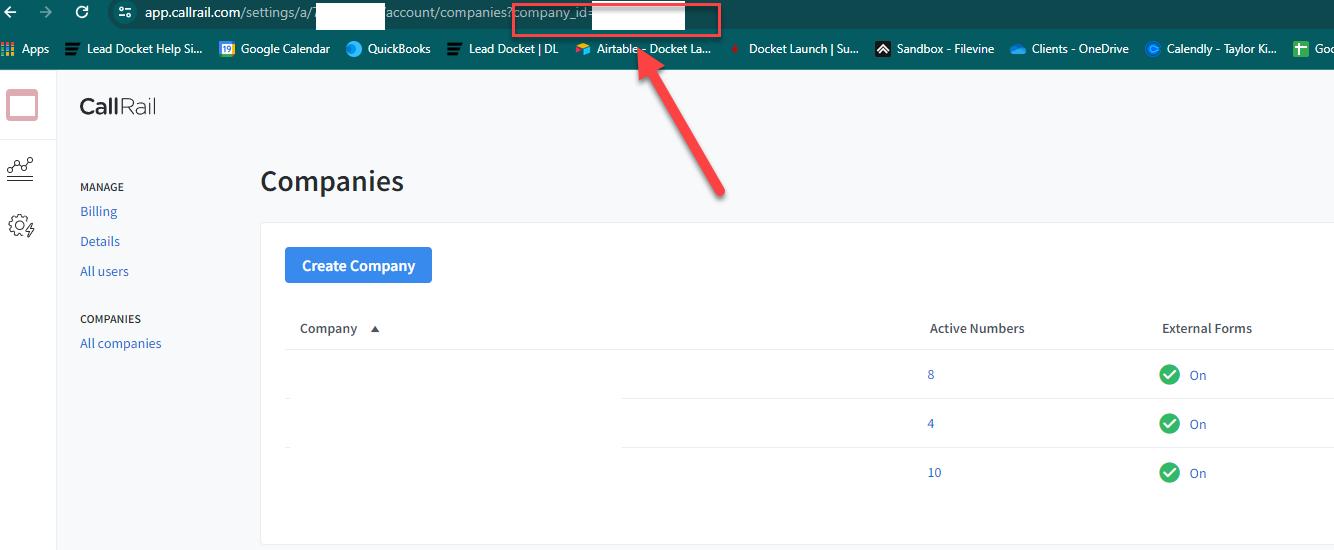
Task: Open Docket Launch | Su... bookmark
Action: click(x=793, y=49)
